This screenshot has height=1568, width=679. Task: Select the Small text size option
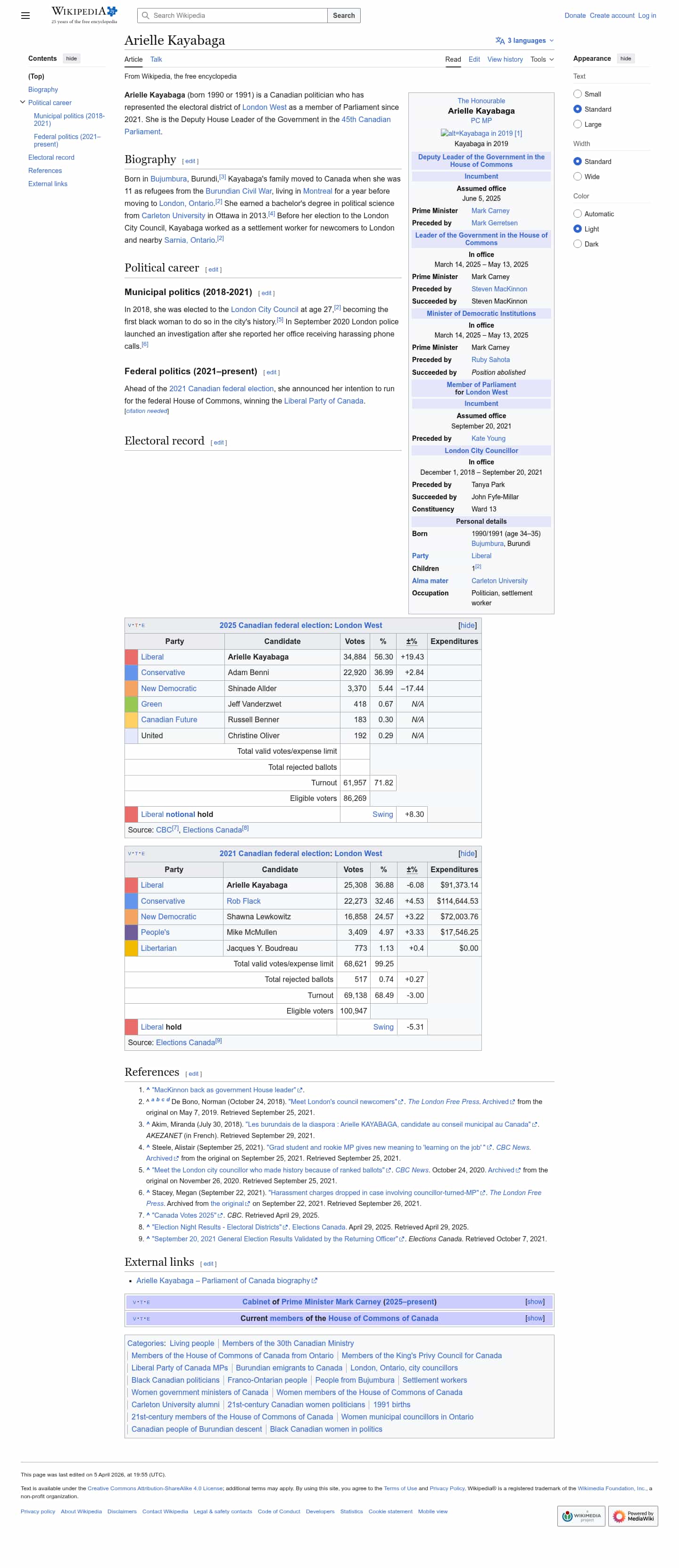(577, 94)
